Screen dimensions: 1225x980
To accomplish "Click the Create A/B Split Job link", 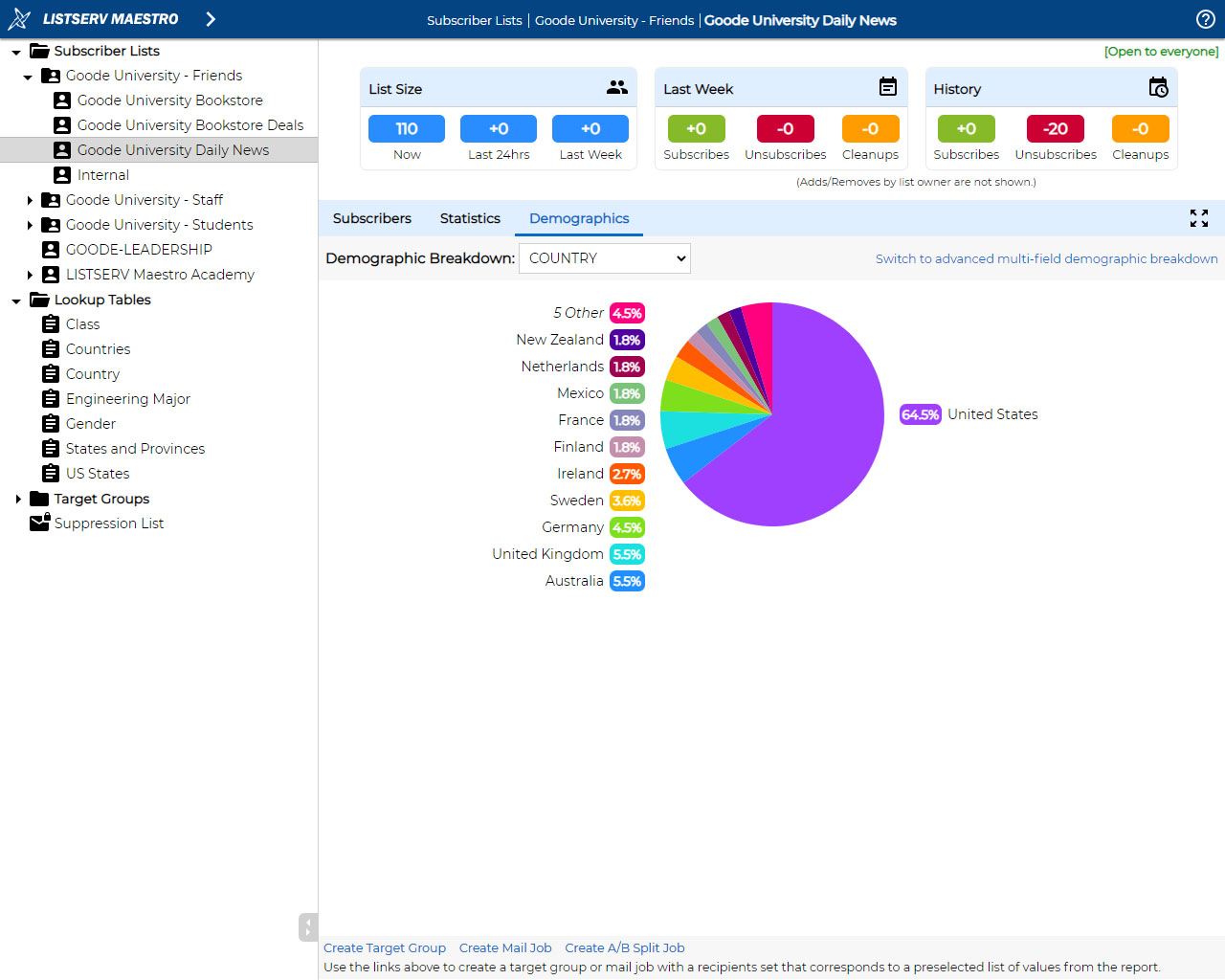I will pyautogui.click(x=625, y=947).
